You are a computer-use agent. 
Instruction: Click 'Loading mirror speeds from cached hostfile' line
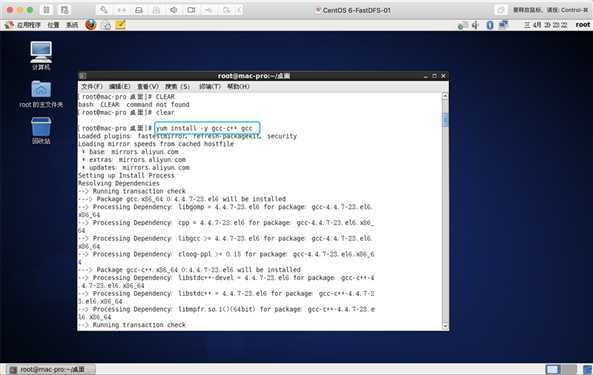(x=156, y=144)
